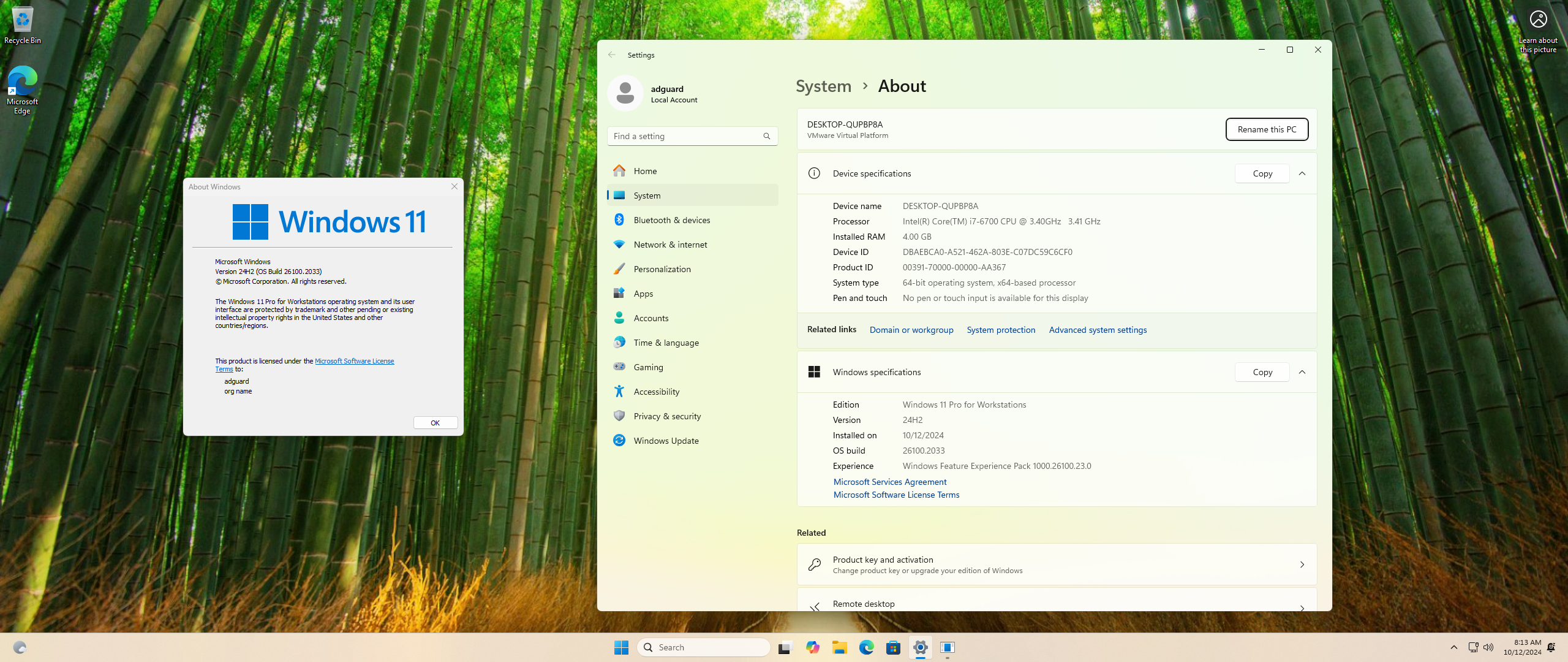The image size is (1568, 662).
Task: Click the Settings gear on the taskbar
Action: click(920, 647)
